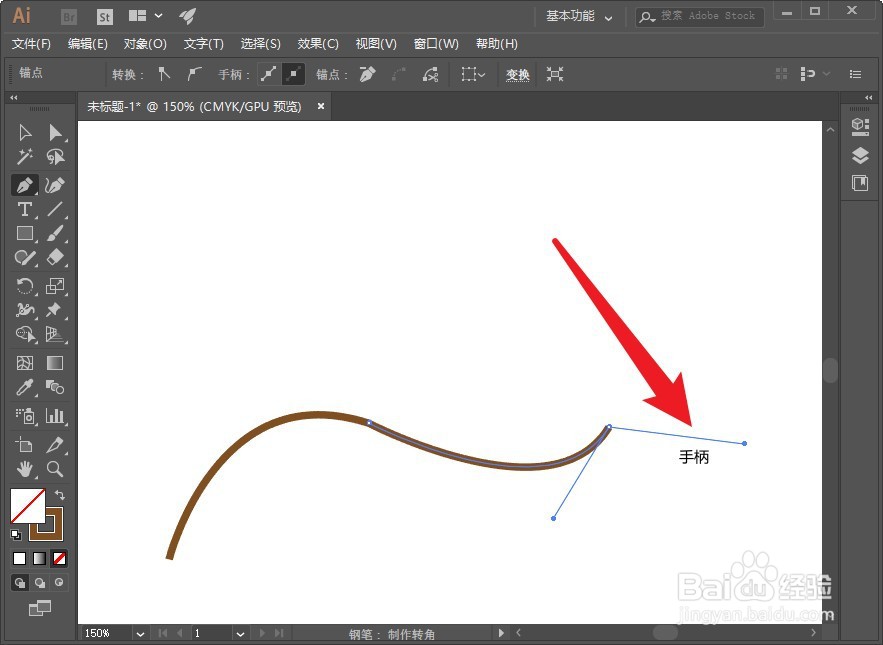Enable Draw Normal mode
This screenshot has height=645, width=883.
coord(20,582)
